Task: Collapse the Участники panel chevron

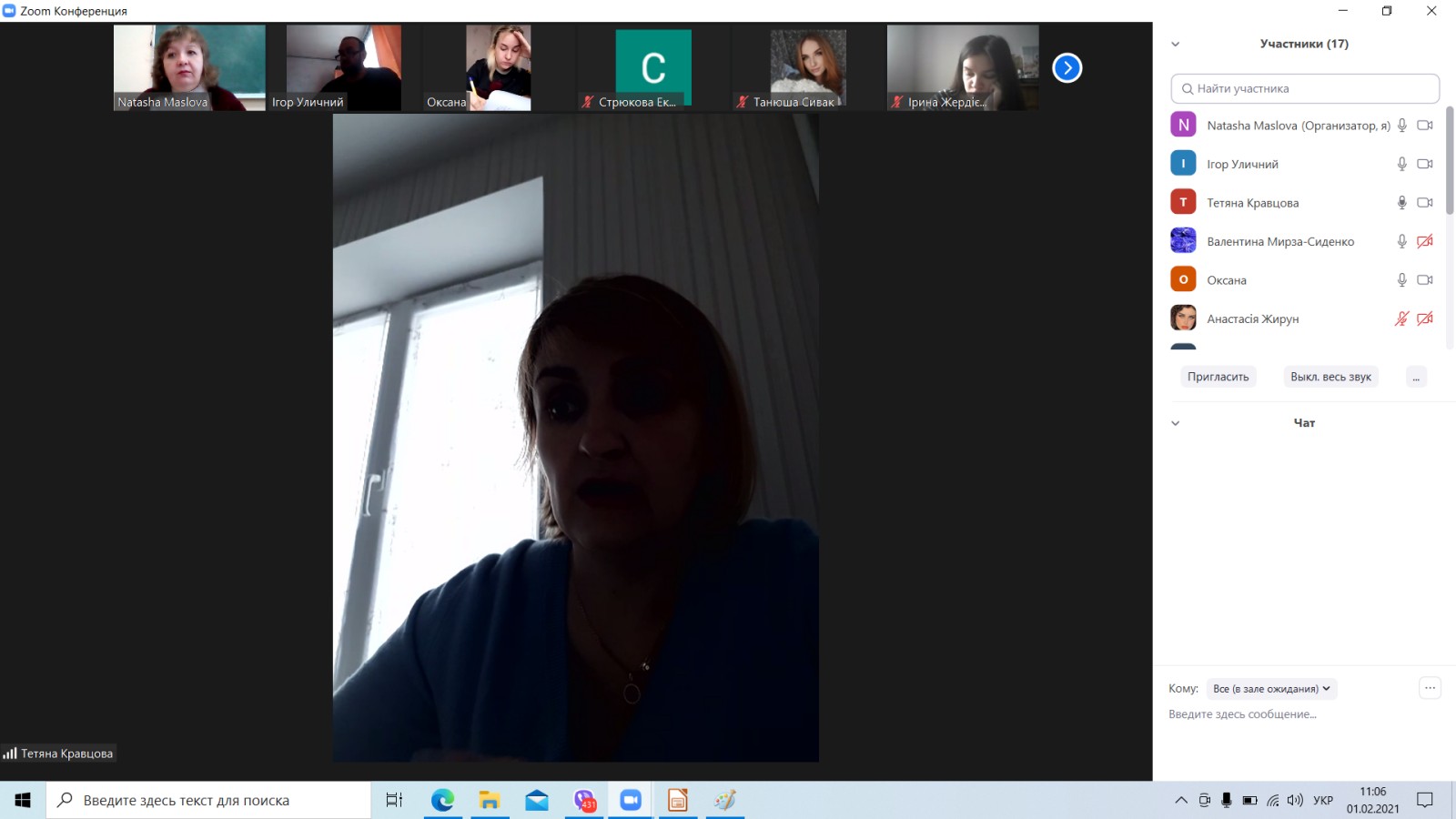Action: pyautogui.click(x=1175, y=44)
